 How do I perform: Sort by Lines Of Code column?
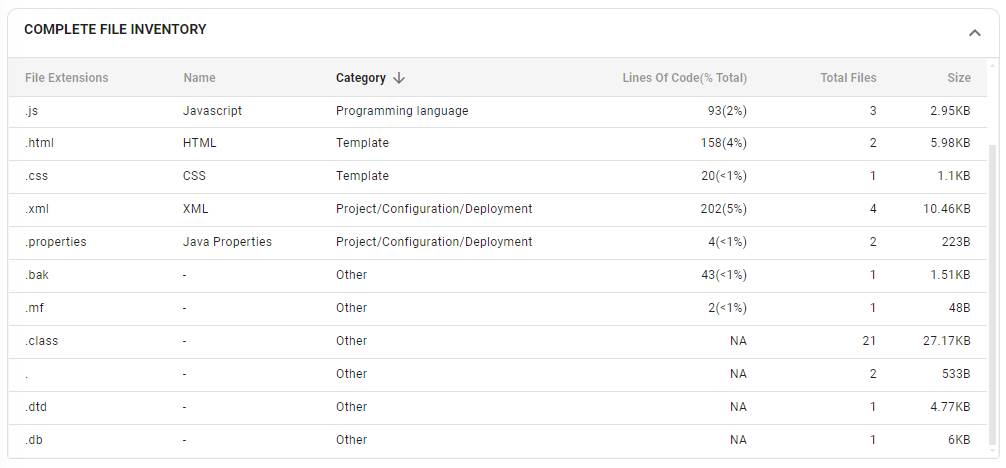click(684, 78)
